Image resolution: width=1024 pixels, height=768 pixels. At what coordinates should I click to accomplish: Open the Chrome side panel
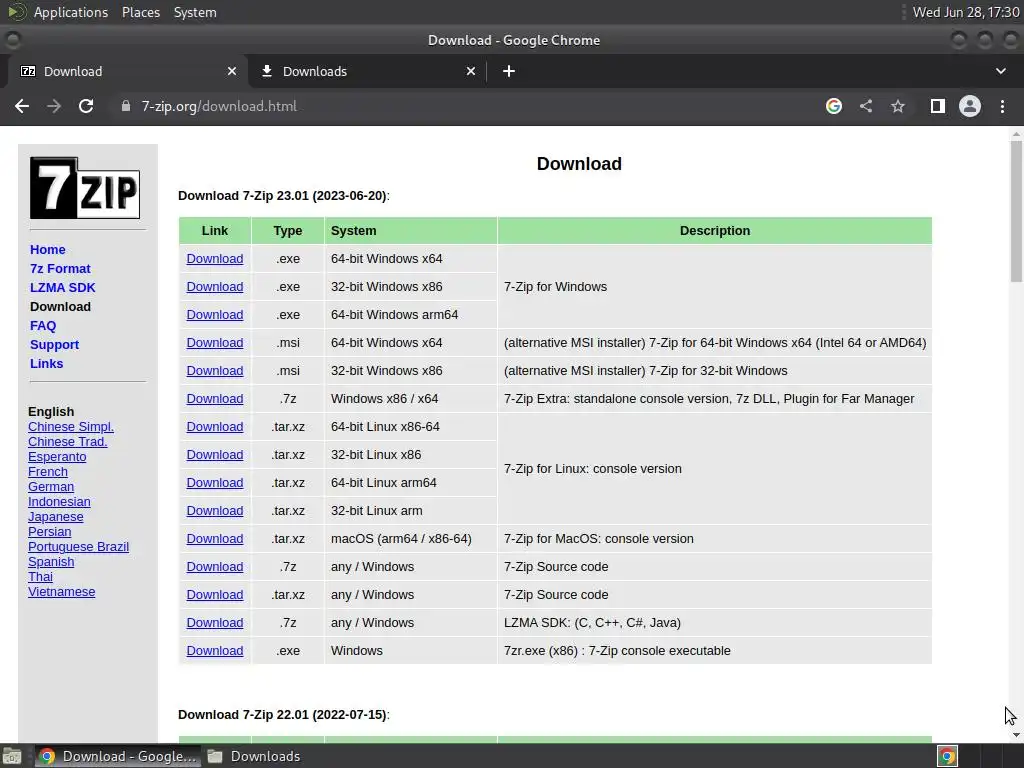[x=938, y=106]
